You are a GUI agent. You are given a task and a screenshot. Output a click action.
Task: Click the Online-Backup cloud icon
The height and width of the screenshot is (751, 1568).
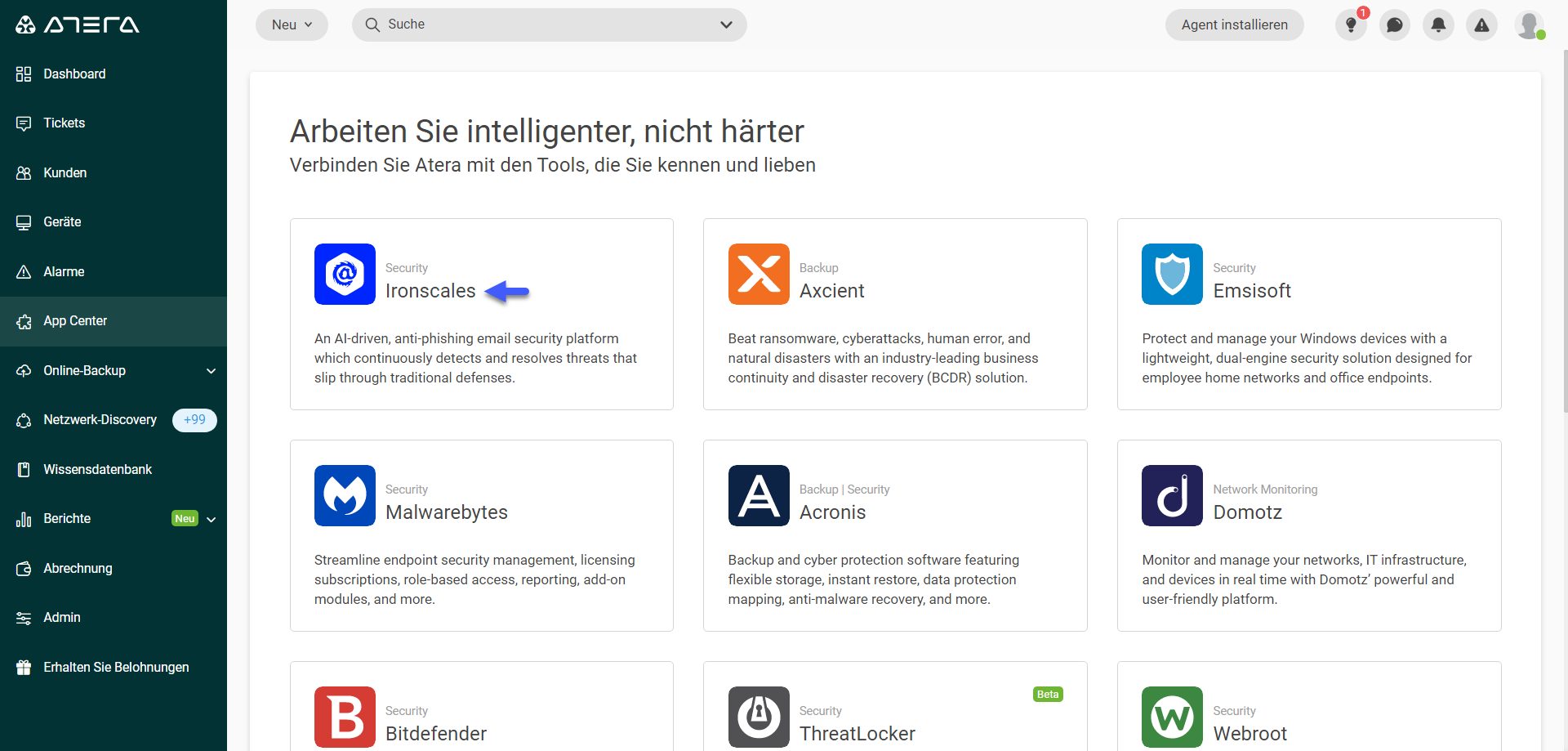[24, 371]
